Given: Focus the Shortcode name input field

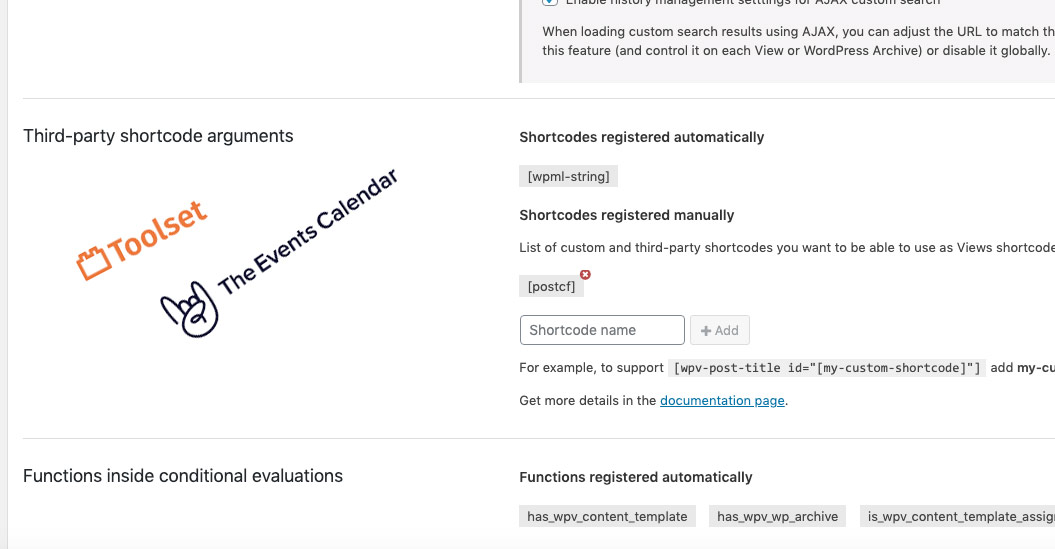Looking at the screenshot, I should pyautogui.click(x=602, y=330).
